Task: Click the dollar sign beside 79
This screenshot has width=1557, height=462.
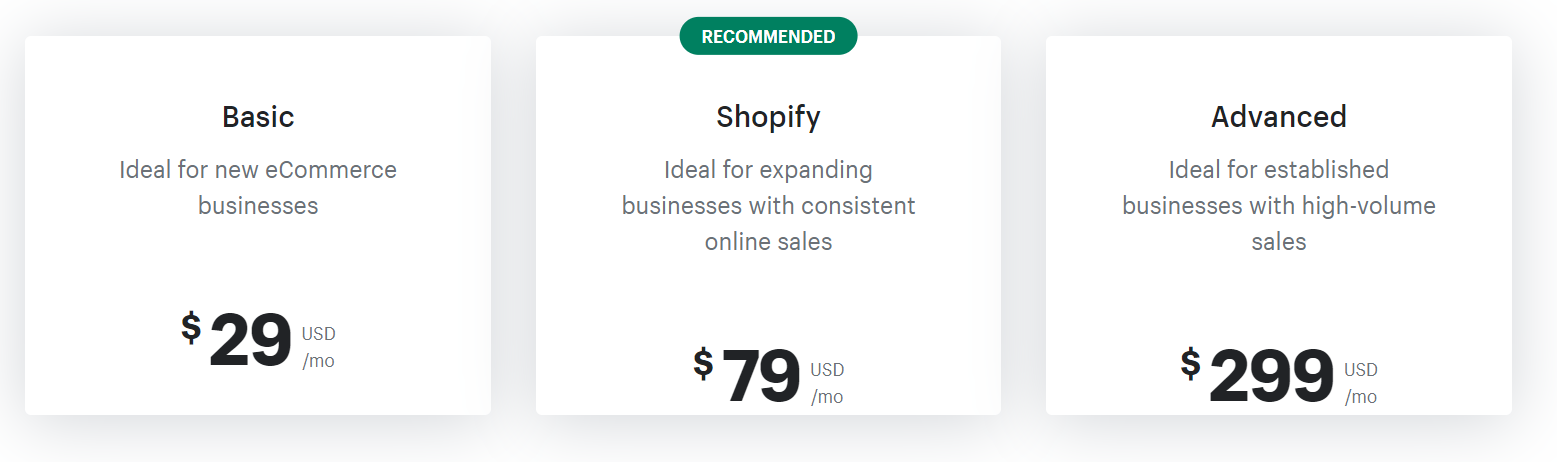Action: click(x=703, y=363)
